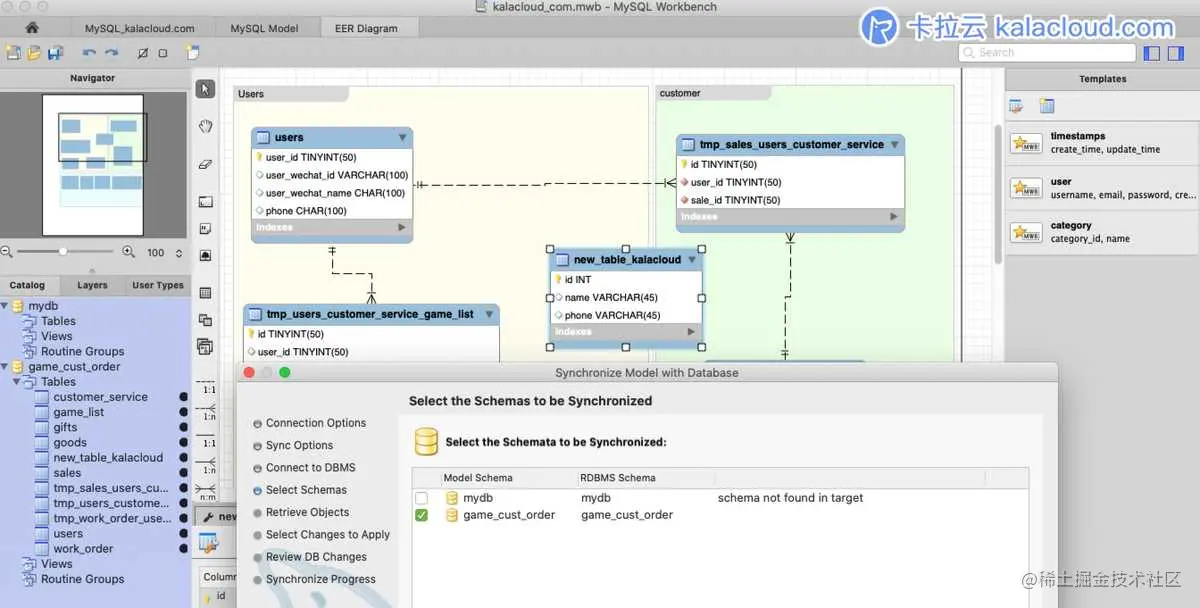Collapse the mydb schema tree node
Screen dimensions: 1200x608
5,306
